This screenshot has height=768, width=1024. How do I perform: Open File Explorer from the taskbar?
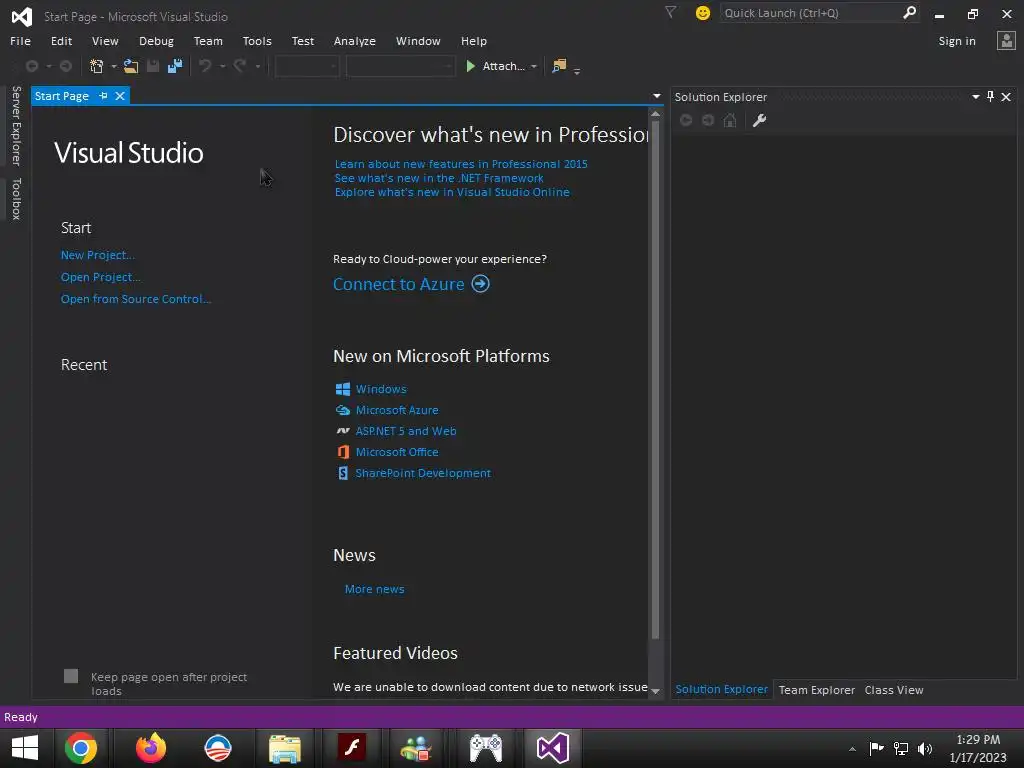[x=285, y=748]
